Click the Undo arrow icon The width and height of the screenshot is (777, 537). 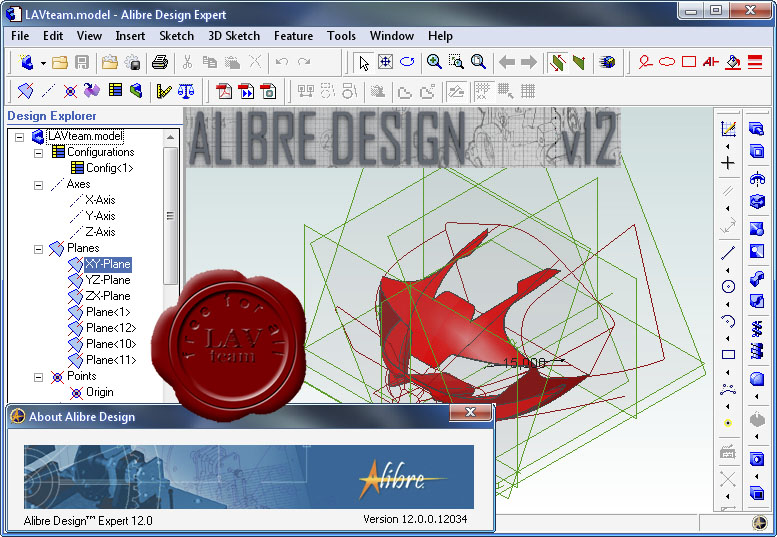pyautogui.click(x=282, y=62)
